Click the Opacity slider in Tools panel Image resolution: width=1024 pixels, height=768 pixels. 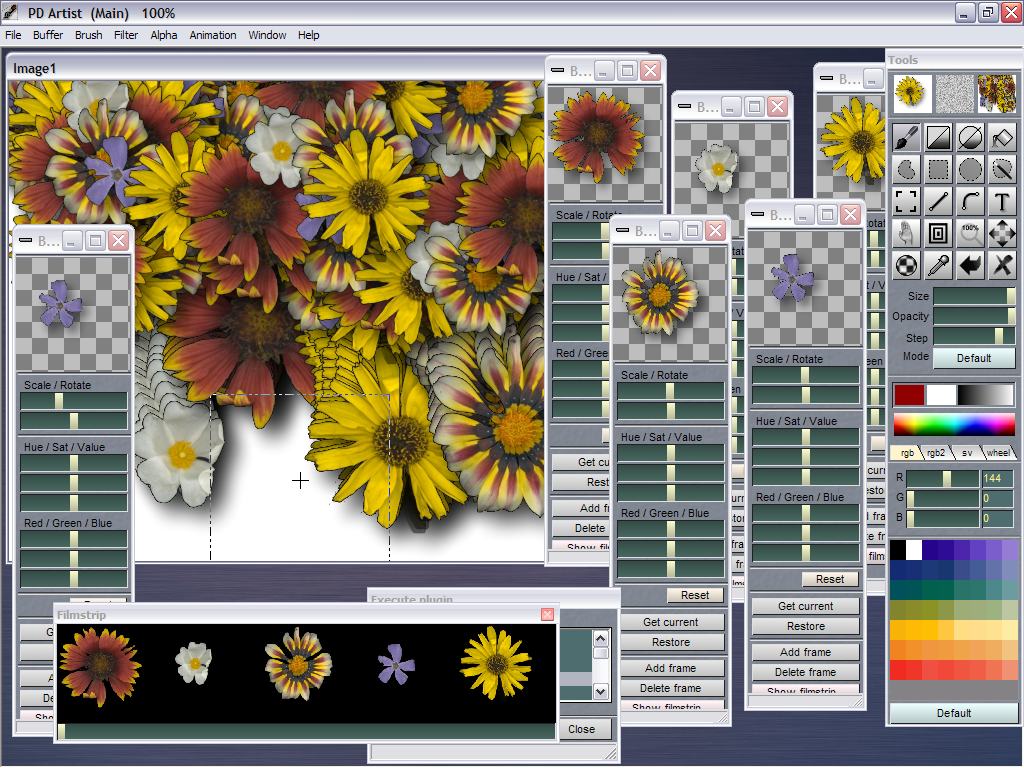point(974,316)
